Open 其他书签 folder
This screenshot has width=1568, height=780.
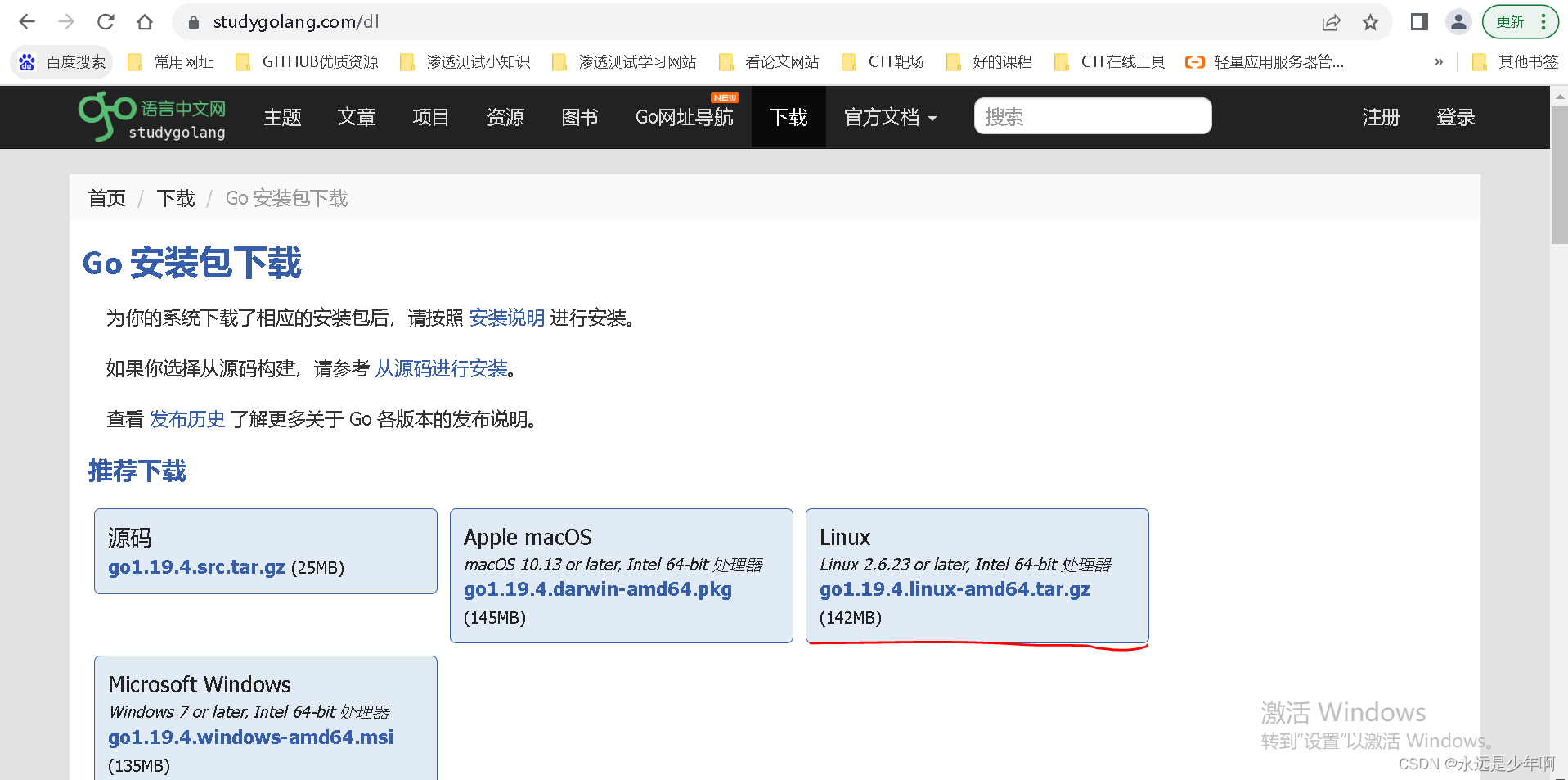tap(1515, 62)
